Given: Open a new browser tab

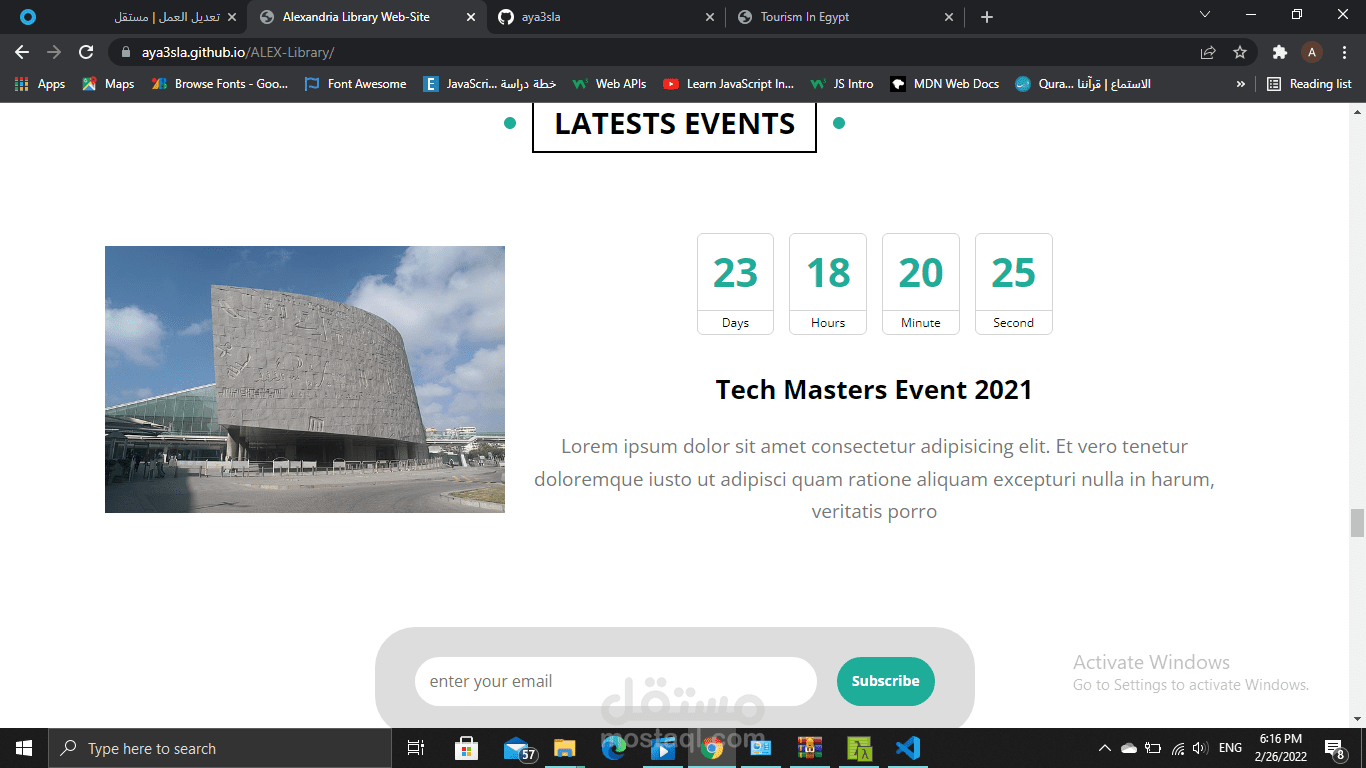Looking at the screenshot, I should coord(987,17).
